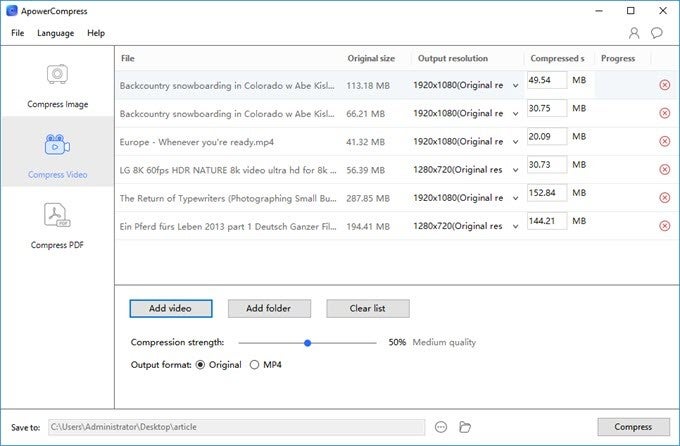Click the compressed size field showing 152.84

click(547, 192)
